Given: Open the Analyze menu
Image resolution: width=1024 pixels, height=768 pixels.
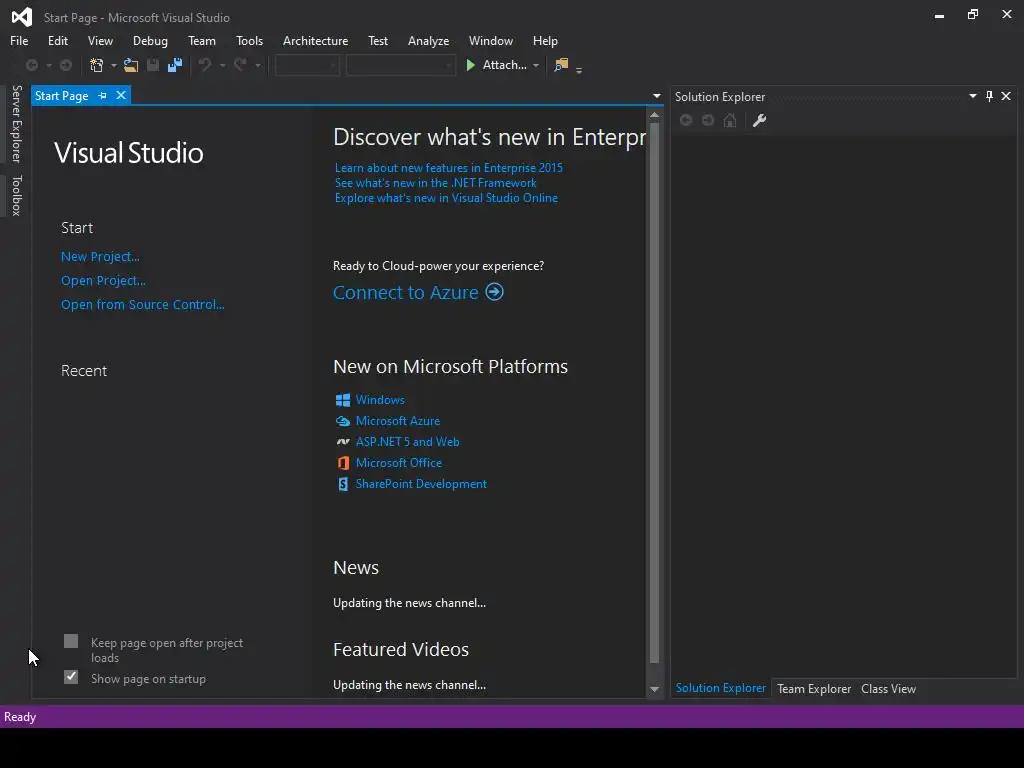Looking at the screenshot, I should pyautogui.click(x=428, y=40).
